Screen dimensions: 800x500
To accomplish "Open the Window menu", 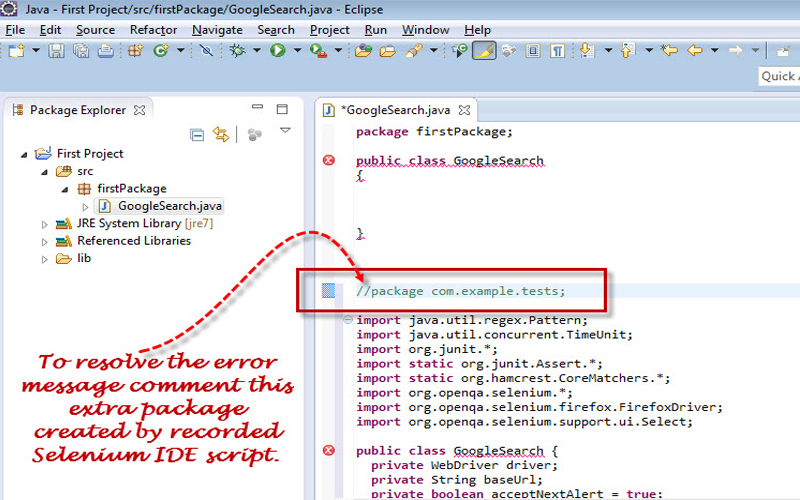I will coord(426,30).
